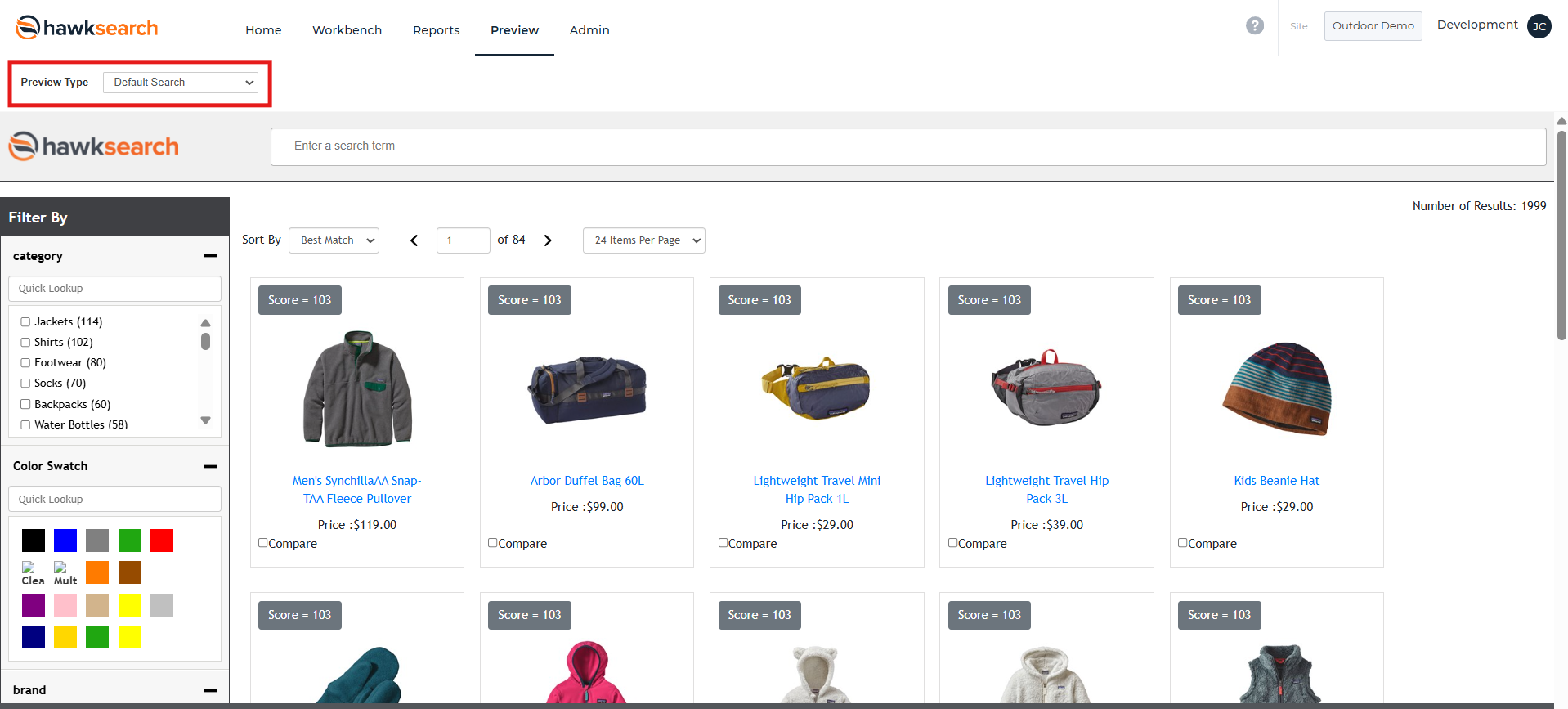This screenshot has height=709, width=1568.
Task: Select the Clear color swatch icon
Action: [33, 572]
